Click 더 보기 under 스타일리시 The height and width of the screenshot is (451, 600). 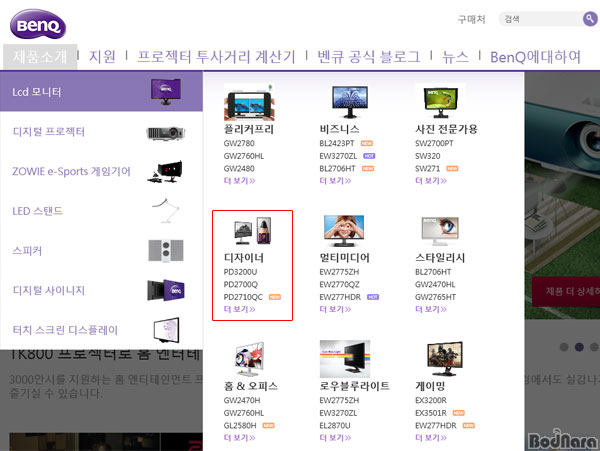[x=431, y=309]
